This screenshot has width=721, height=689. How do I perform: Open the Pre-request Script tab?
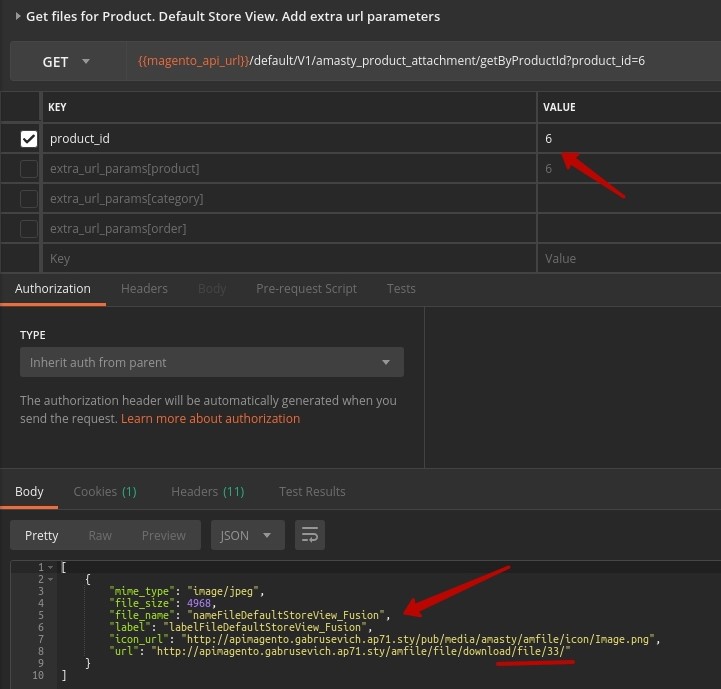pos(306,288)
